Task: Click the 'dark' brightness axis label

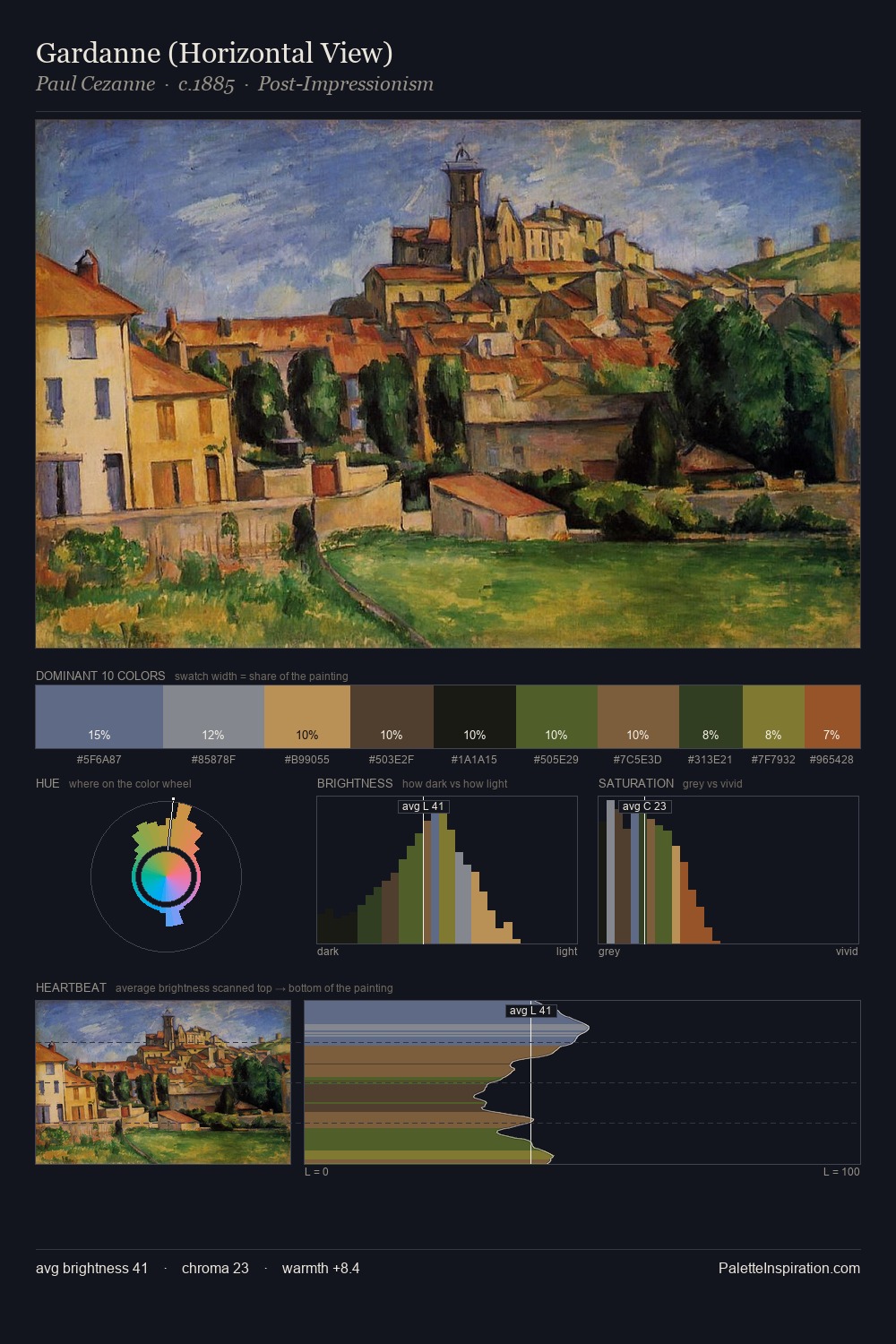Action: [x=328, y=952]
